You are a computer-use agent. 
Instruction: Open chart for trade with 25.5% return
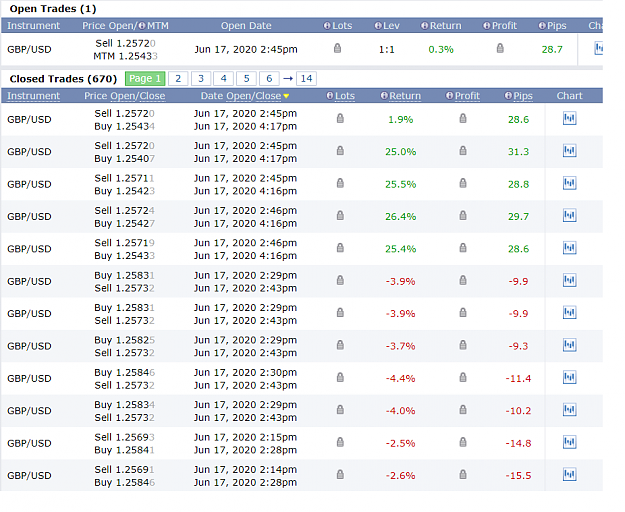tap(570, 183)
